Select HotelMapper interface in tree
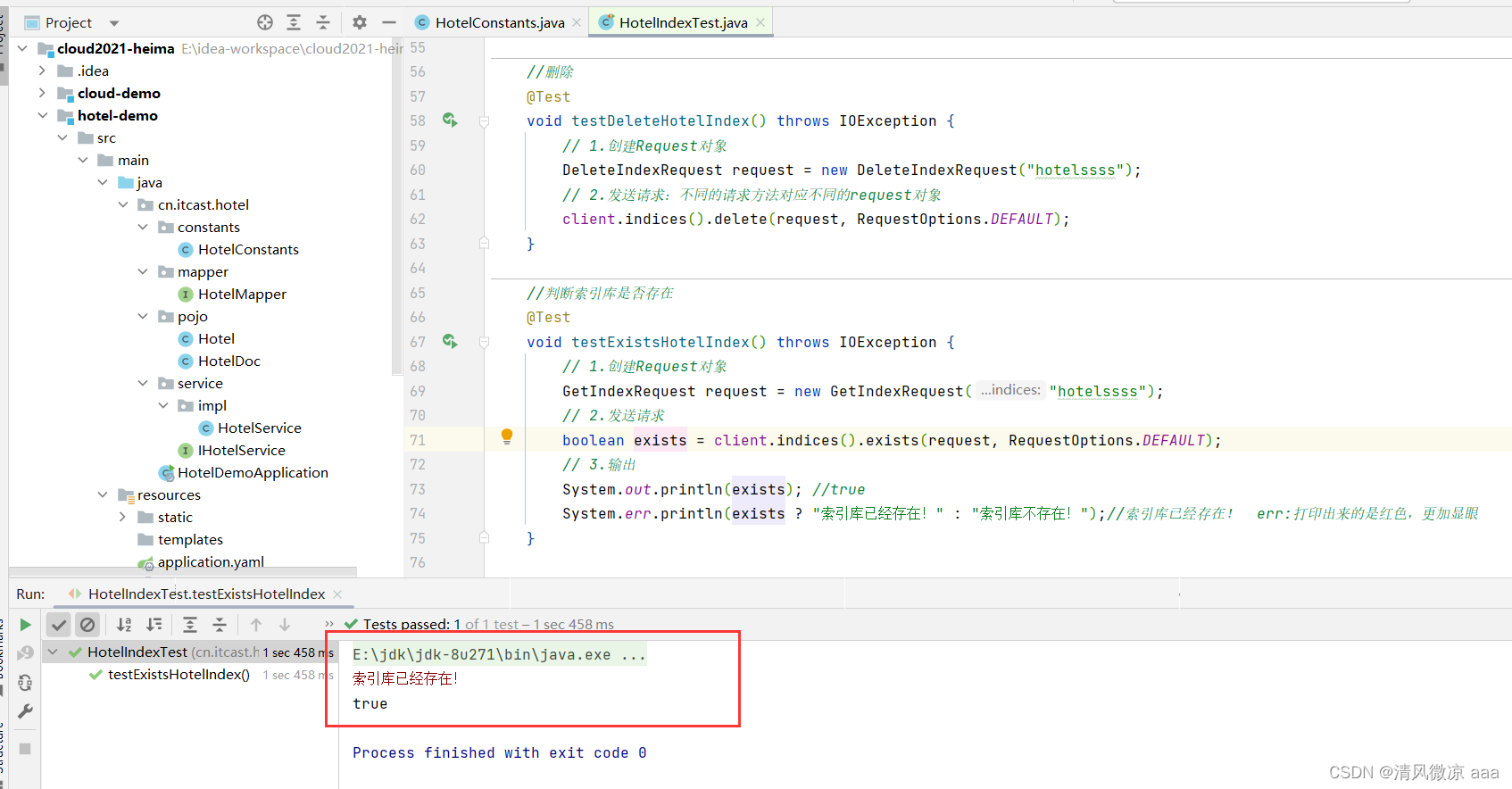1512x789 pixels. click(242, 294)
